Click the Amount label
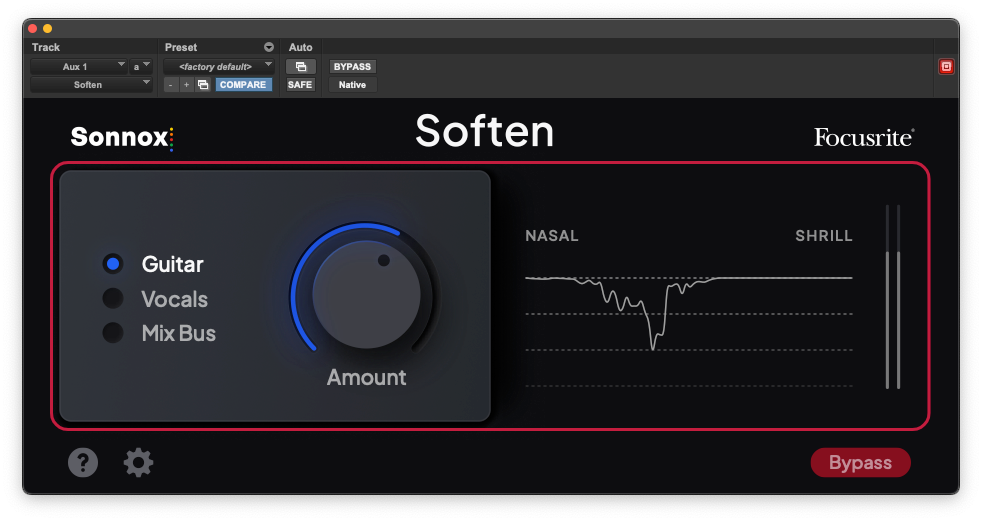 click(x=366, y=377)
